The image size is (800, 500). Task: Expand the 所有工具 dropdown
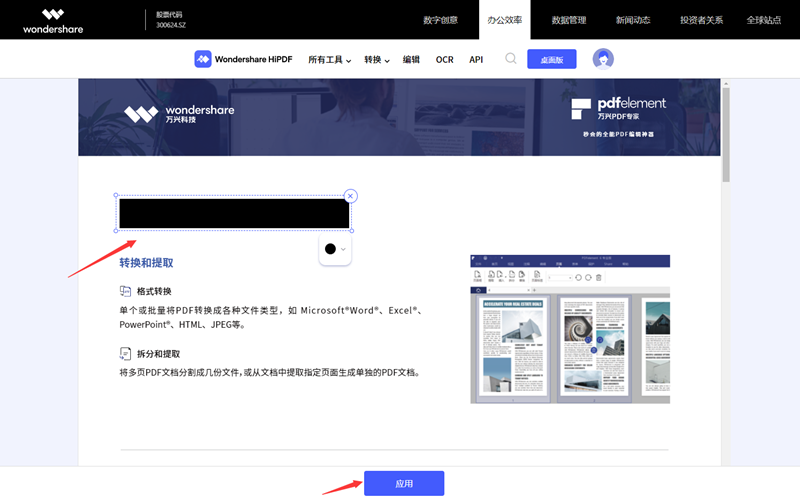(x=329, y=60)
